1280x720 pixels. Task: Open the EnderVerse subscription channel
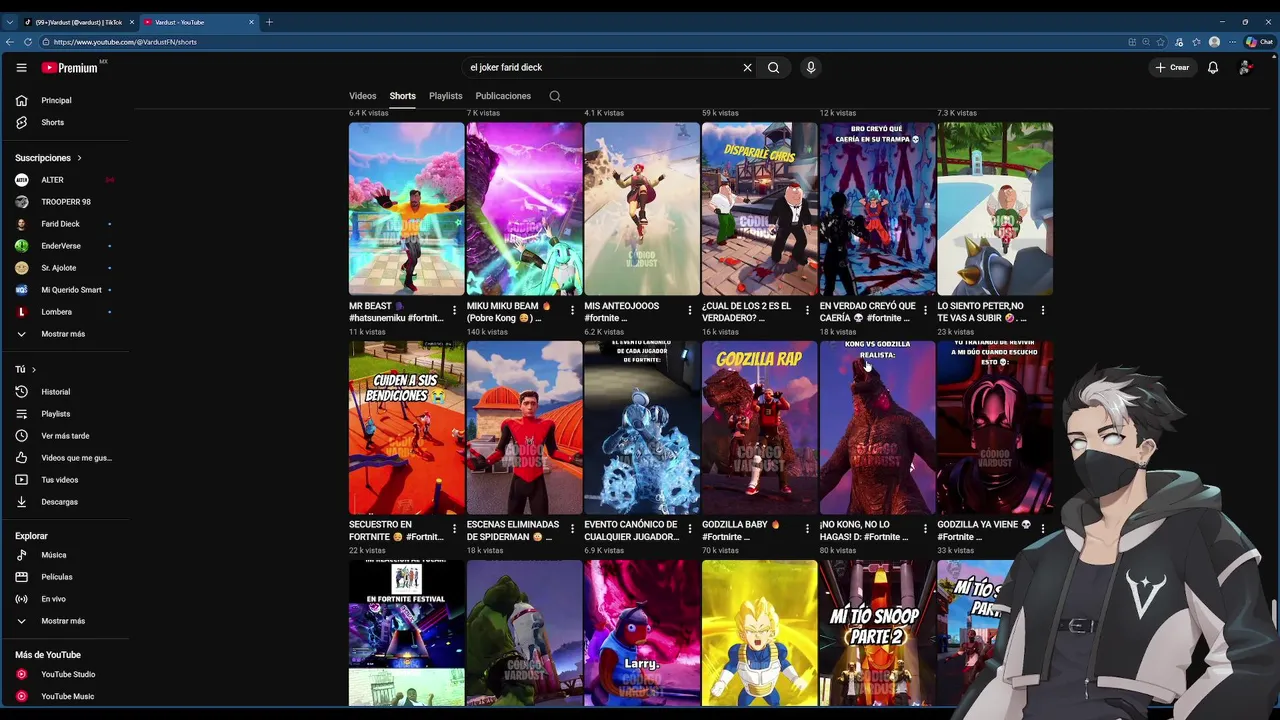tap(64, 246)
